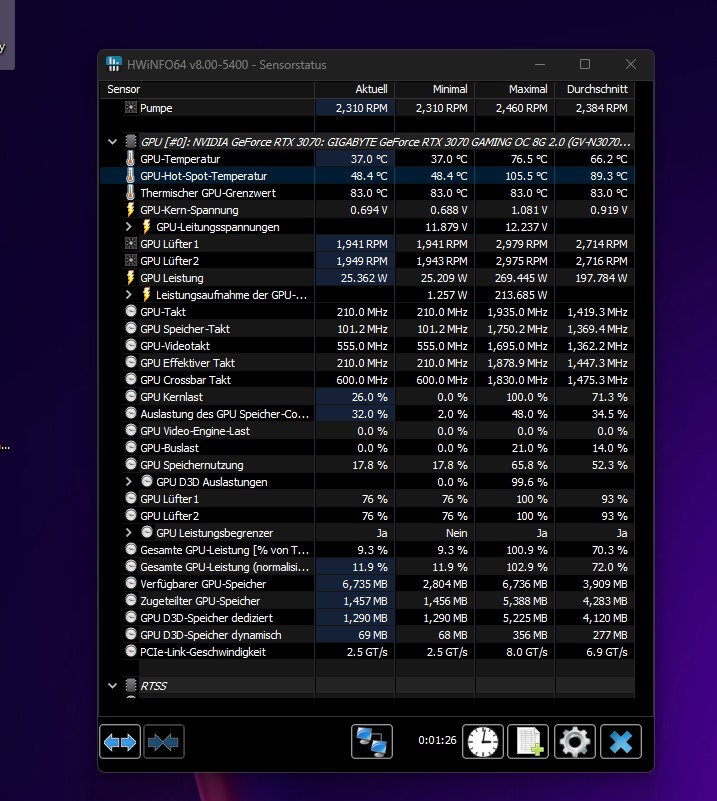Click the Minimal column header

[x=435, y=89]
